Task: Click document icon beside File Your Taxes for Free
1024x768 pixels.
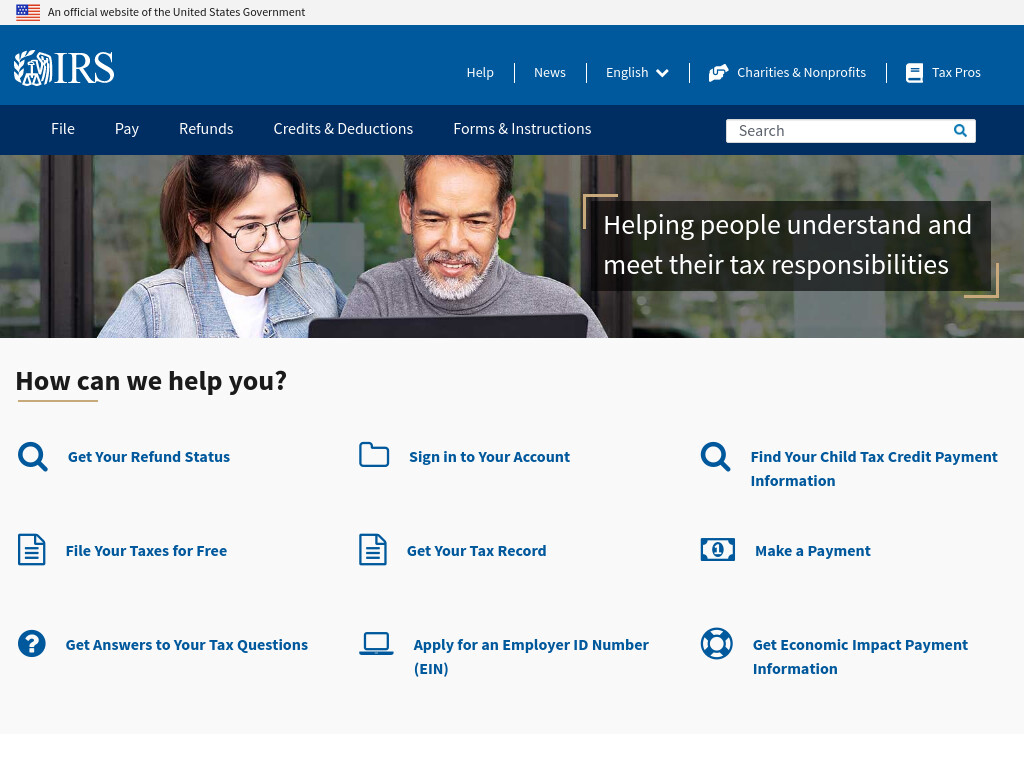Action: tap(31, 549)
